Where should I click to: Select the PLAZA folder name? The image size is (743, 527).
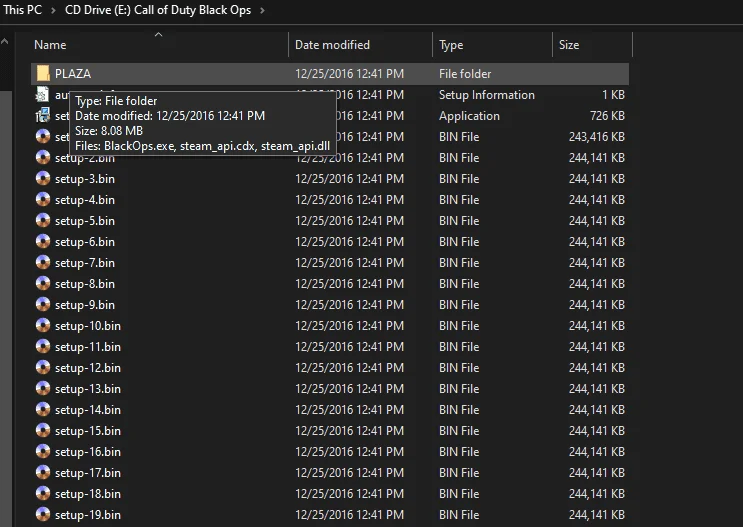click(72, 73)
